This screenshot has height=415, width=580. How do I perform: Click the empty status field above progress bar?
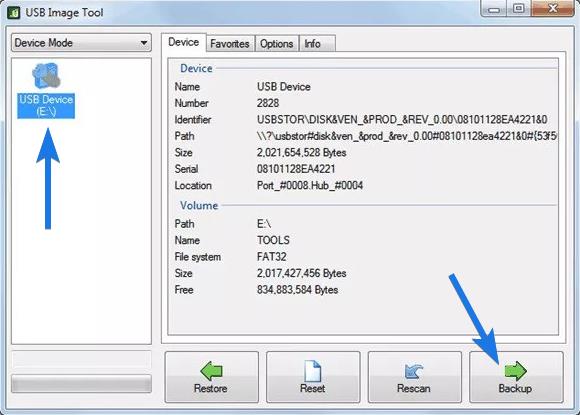[81, 360]
